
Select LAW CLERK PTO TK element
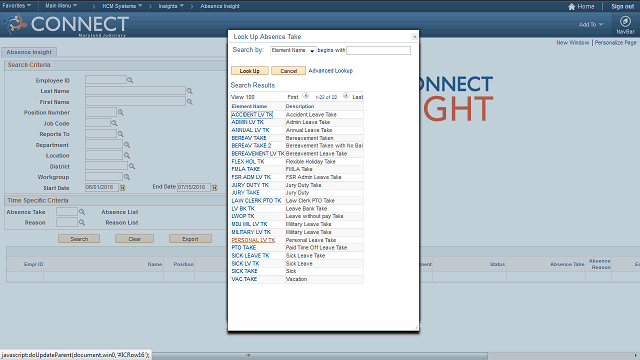pyautogui.click(x=256, y=201)
